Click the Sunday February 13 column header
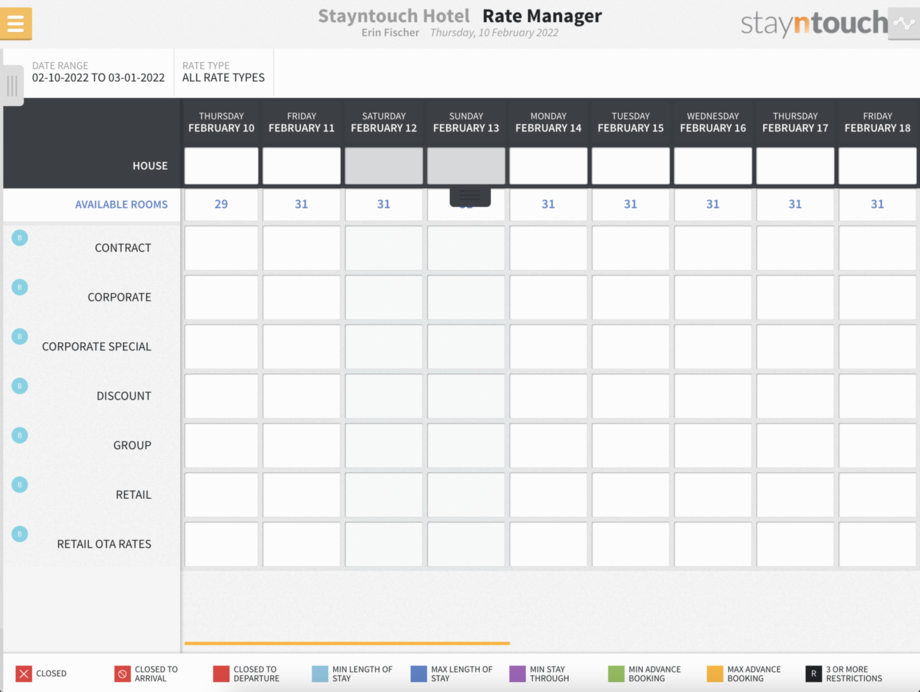 466,122
